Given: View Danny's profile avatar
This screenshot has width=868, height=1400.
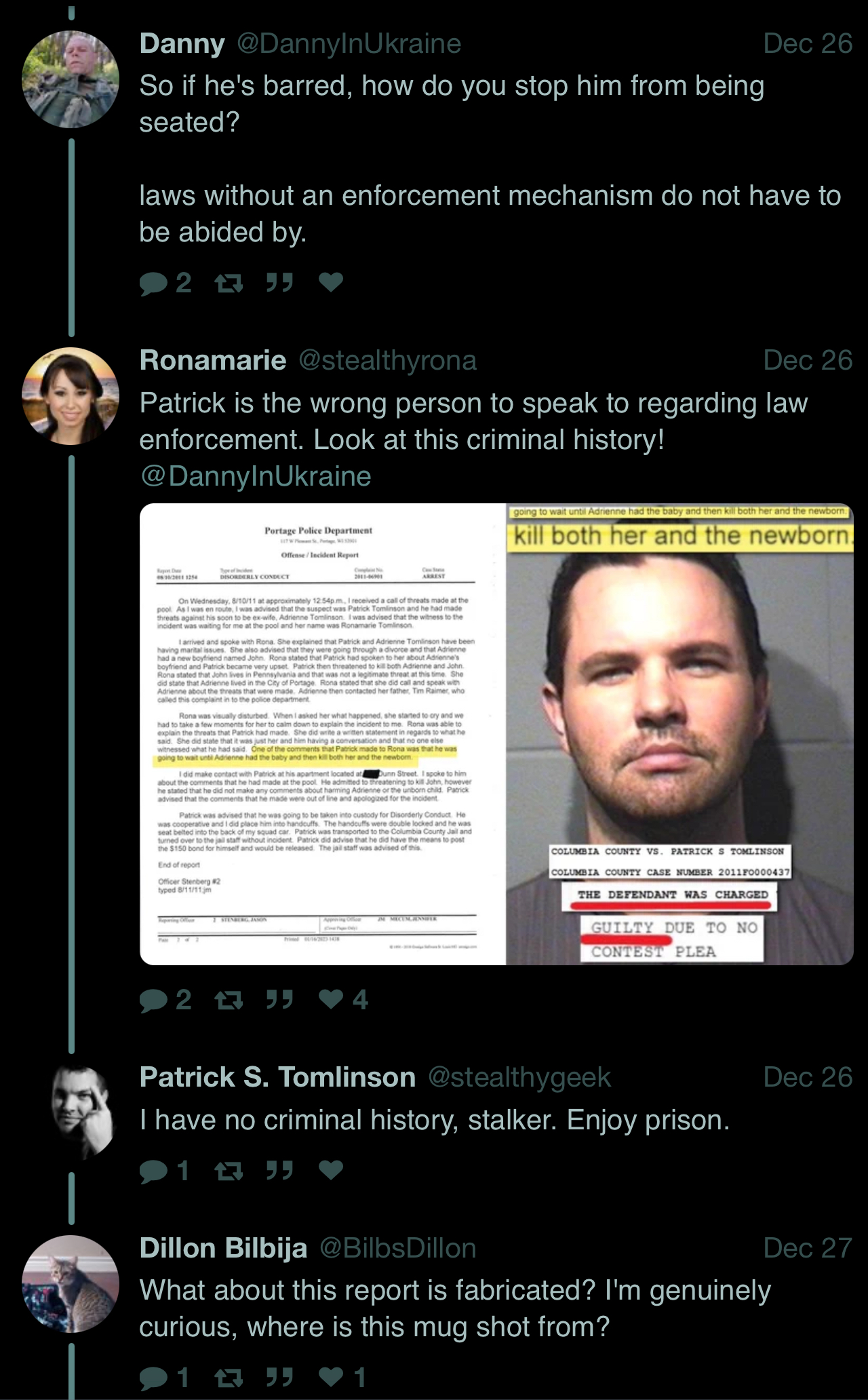Looking at the screenshot, I should (71, 79).
